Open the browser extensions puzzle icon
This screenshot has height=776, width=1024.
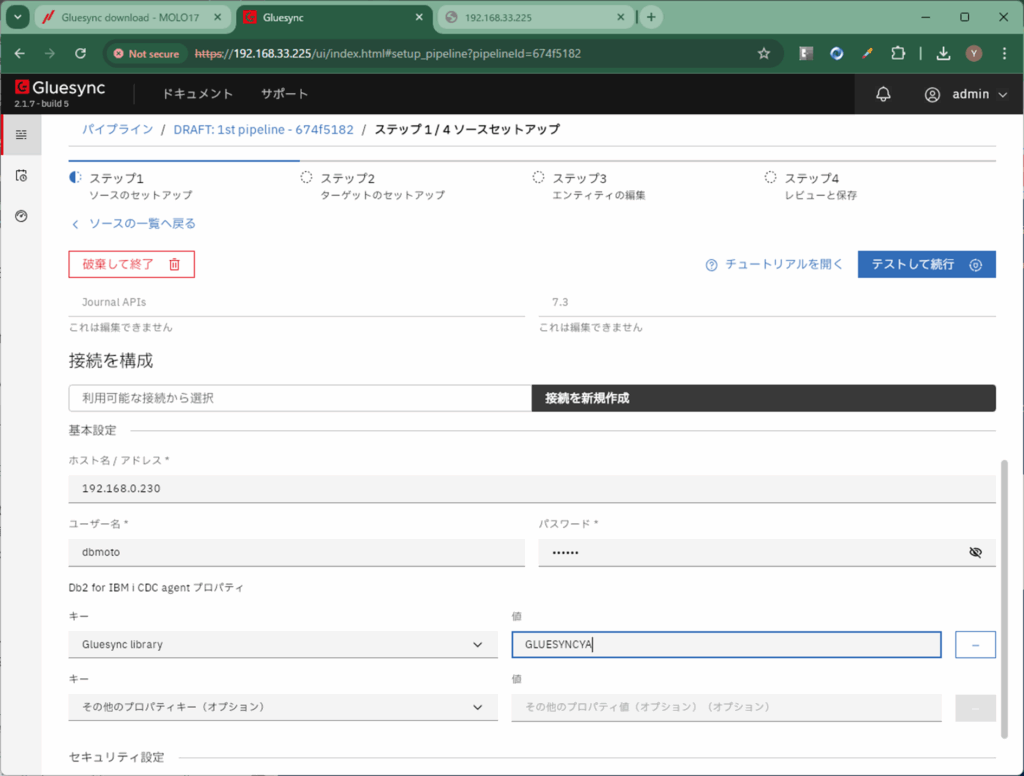[898, 54]
